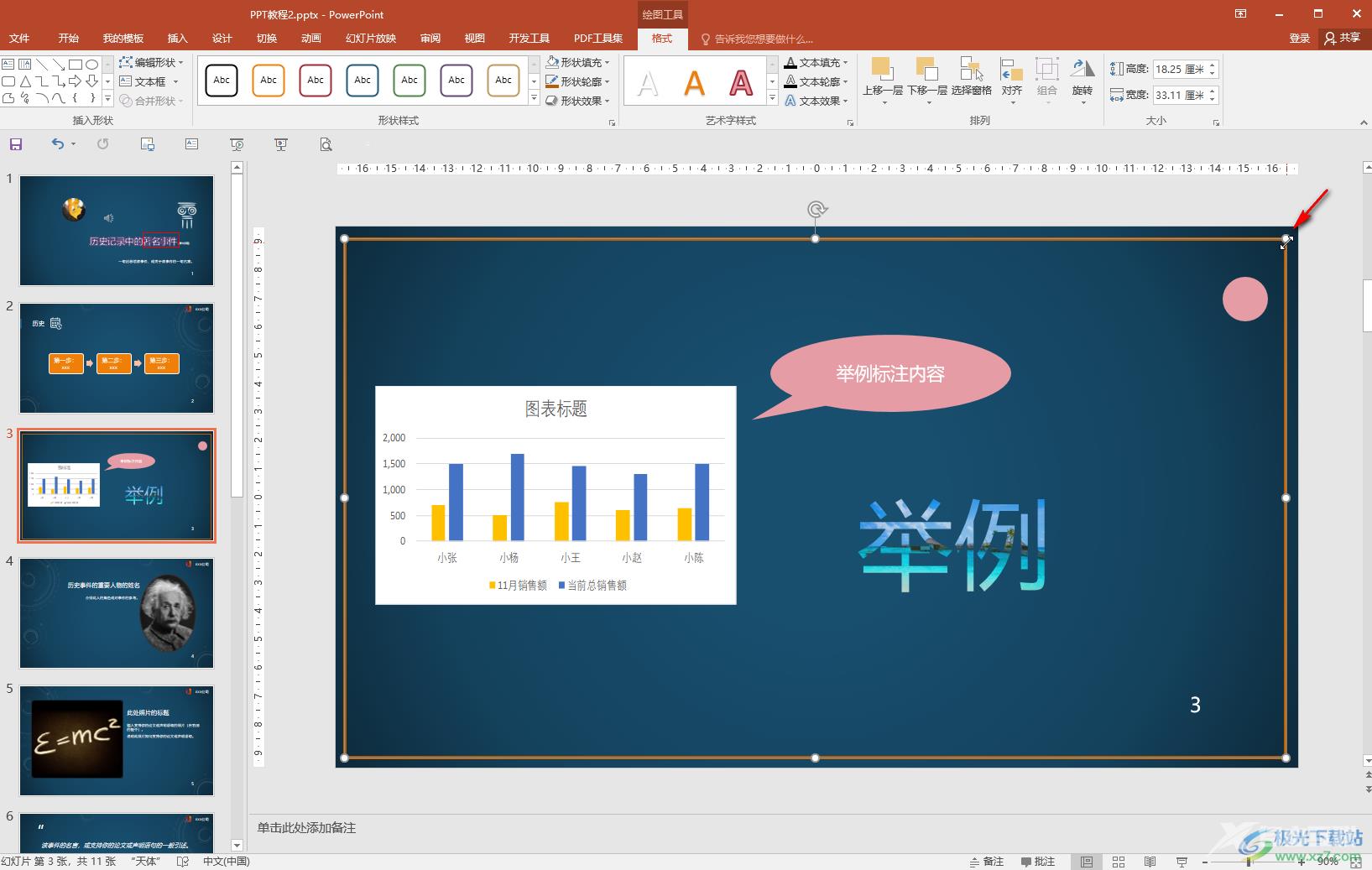The height and width of the screenshot is (870, 1372).
Task: Switch to the Animations (动画) tab
Action: click(311, 39)
